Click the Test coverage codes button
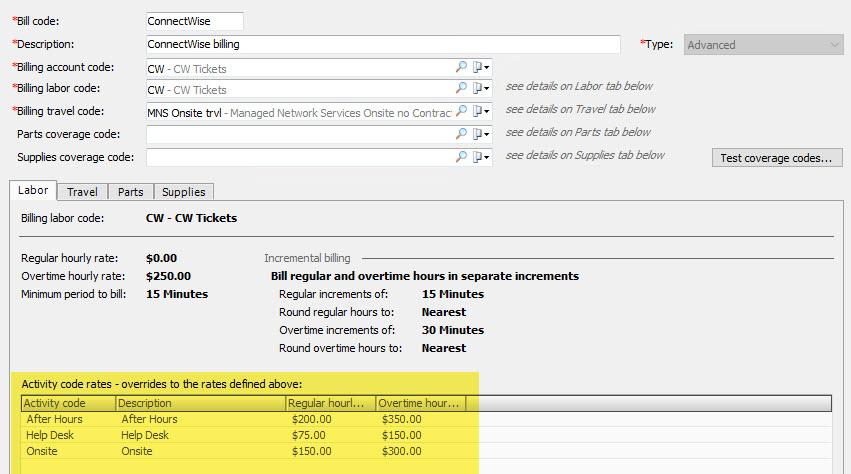Screen dimensions: 851x474 point(777,157)
